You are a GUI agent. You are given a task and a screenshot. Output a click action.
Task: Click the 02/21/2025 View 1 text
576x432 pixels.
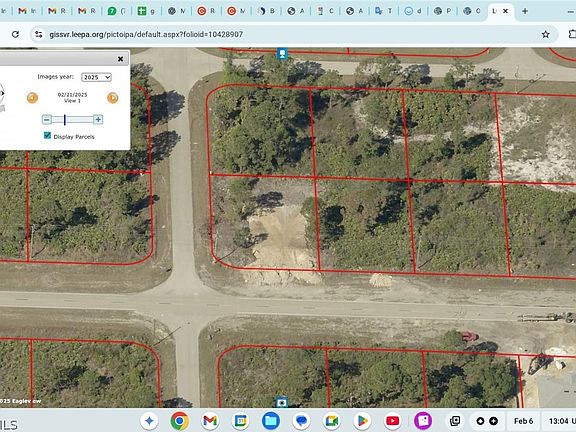pos(72,97)
